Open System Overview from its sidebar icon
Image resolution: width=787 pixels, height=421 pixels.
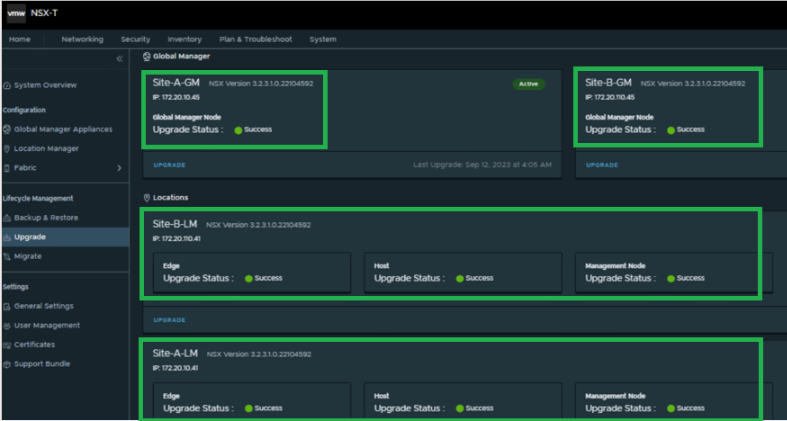(x=7, y=85)
